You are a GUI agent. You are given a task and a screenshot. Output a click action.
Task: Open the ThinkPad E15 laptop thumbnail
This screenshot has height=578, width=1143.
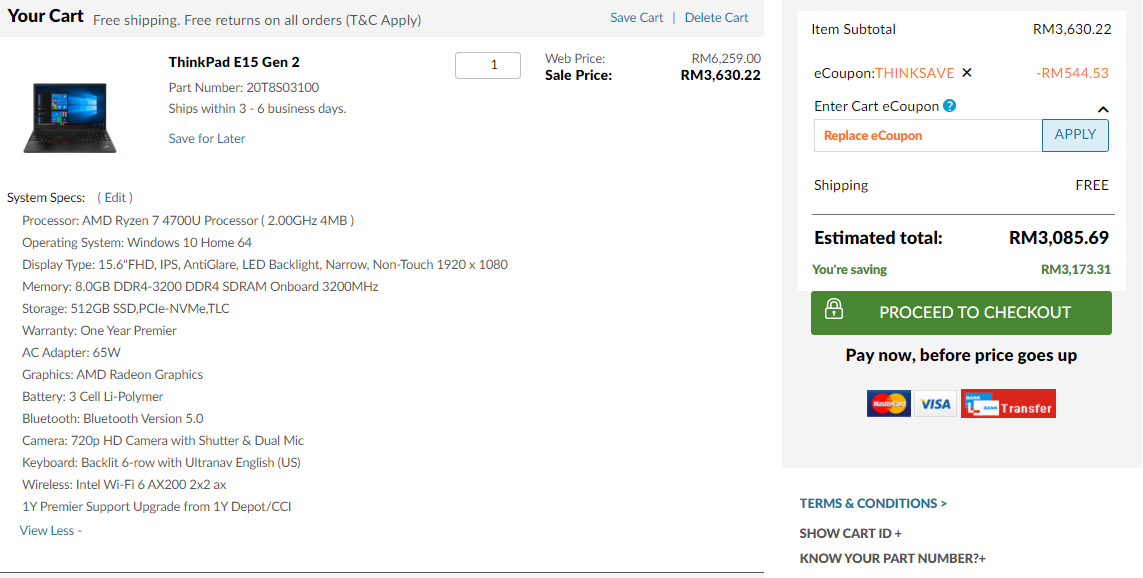(69, 117)
